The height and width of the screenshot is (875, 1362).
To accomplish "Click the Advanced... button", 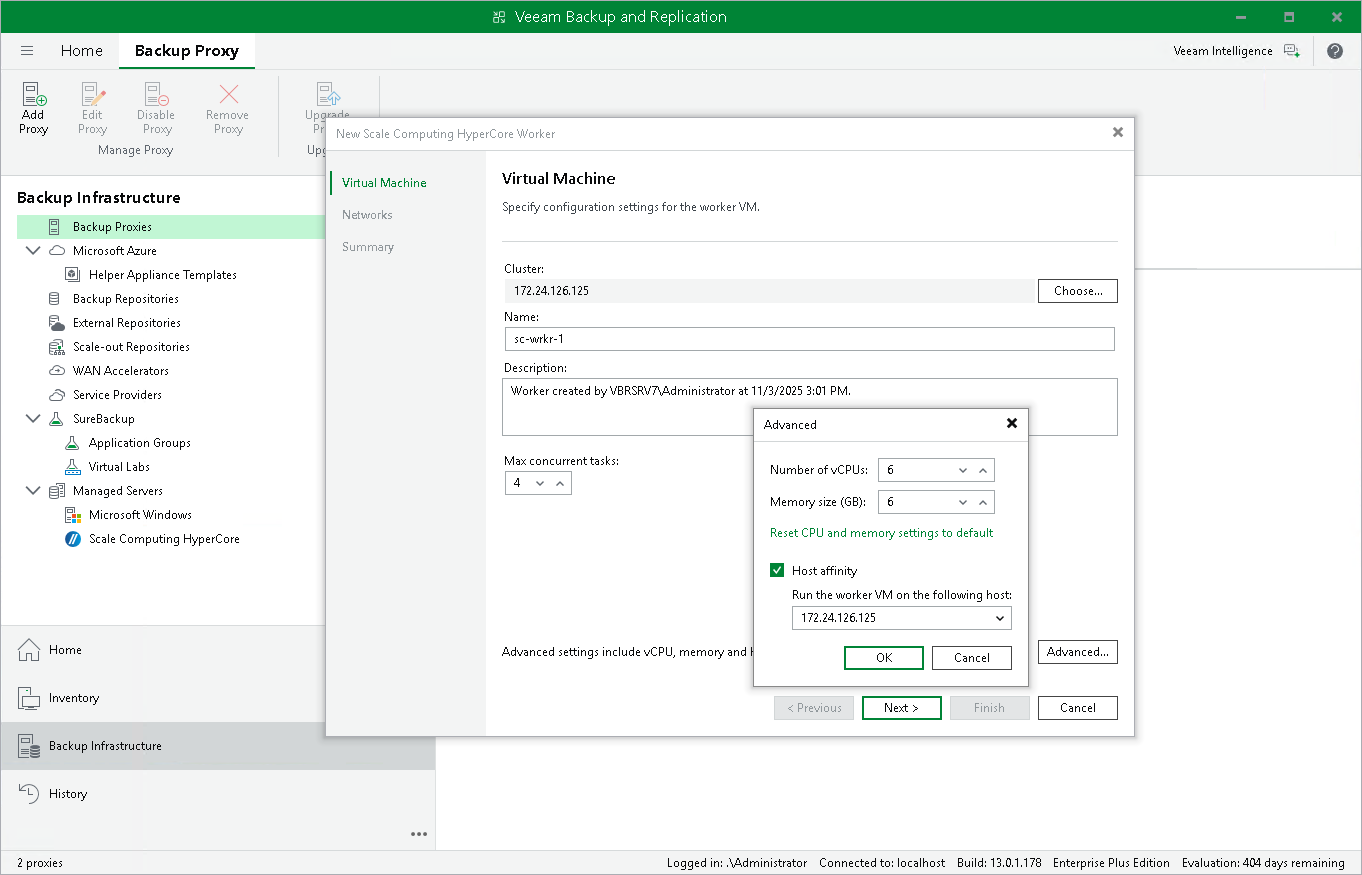I will click(x=1078, y=652).
